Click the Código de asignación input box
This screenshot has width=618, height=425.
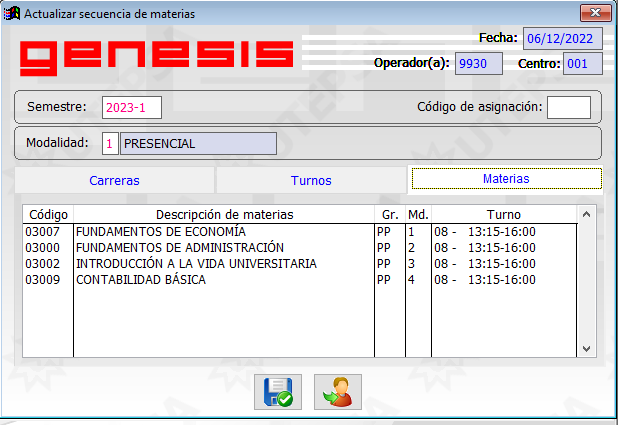pyautogui.click(x=569, y=107)
